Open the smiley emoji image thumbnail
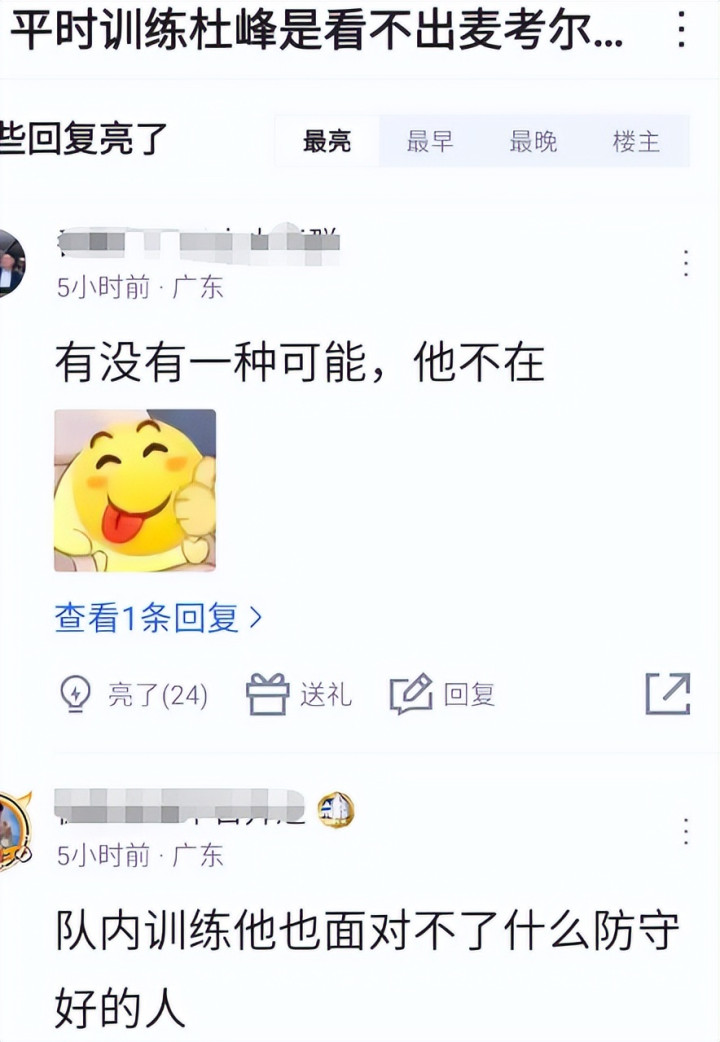 (135, 490)
